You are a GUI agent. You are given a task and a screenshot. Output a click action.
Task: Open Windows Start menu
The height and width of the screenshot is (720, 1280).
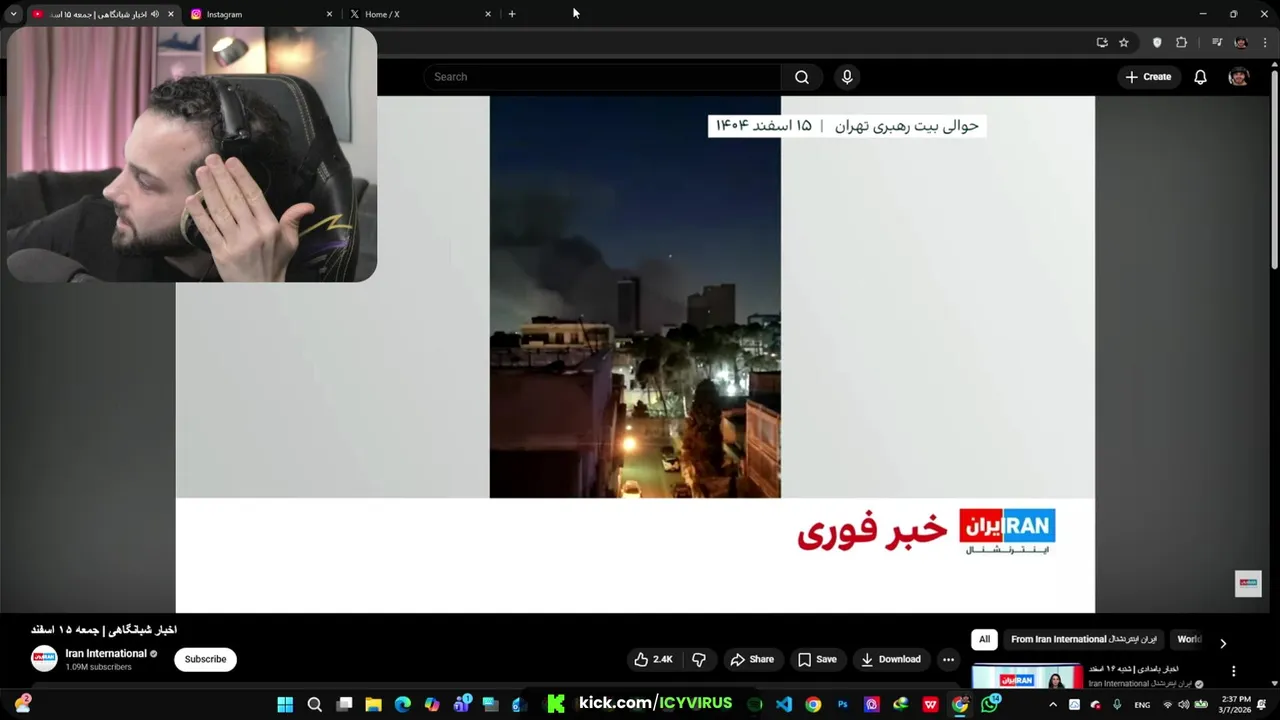[x=285, y=704]
